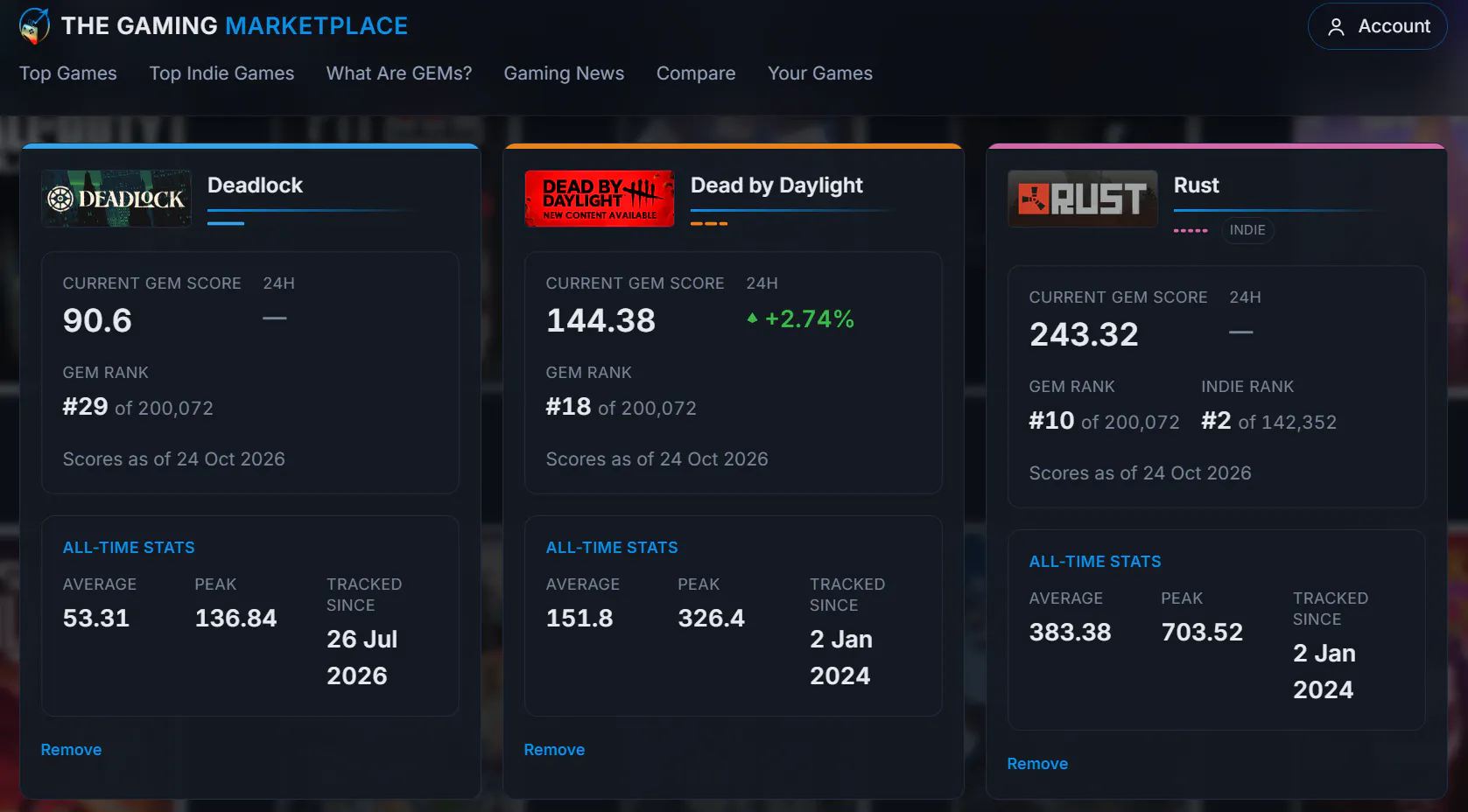Click Deadlock's GEM score 90.6
Screen dimensions: 1468x812
pos(97,320)
